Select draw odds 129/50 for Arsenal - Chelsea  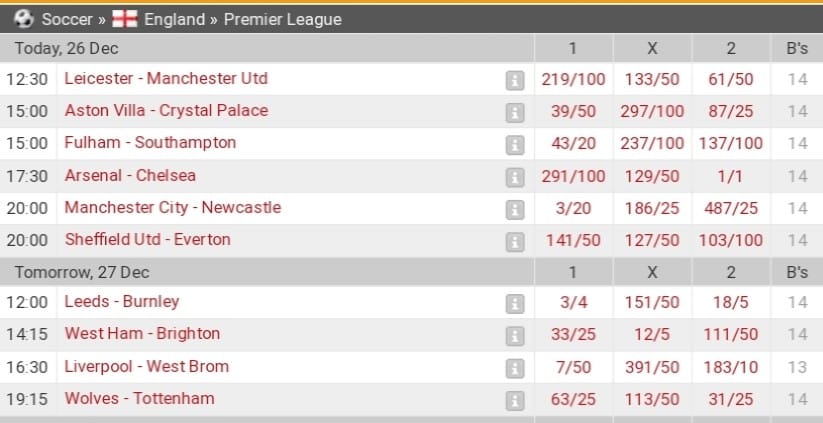(x=652, y=176)
